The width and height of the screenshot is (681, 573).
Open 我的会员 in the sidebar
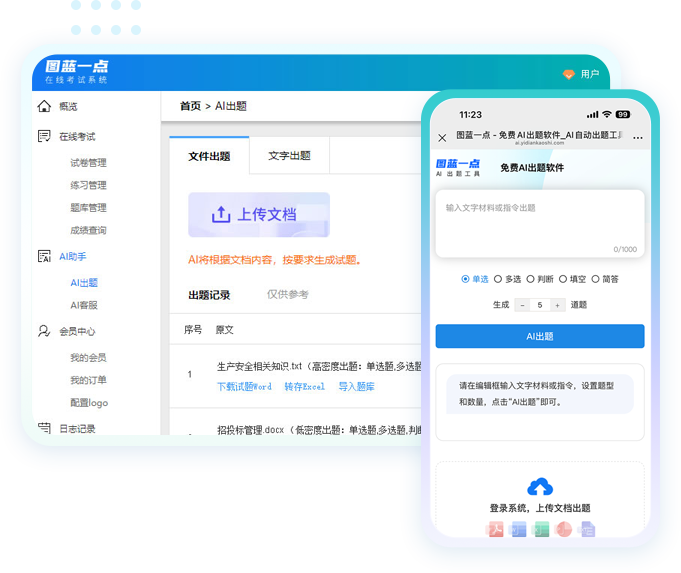(89, 358)
